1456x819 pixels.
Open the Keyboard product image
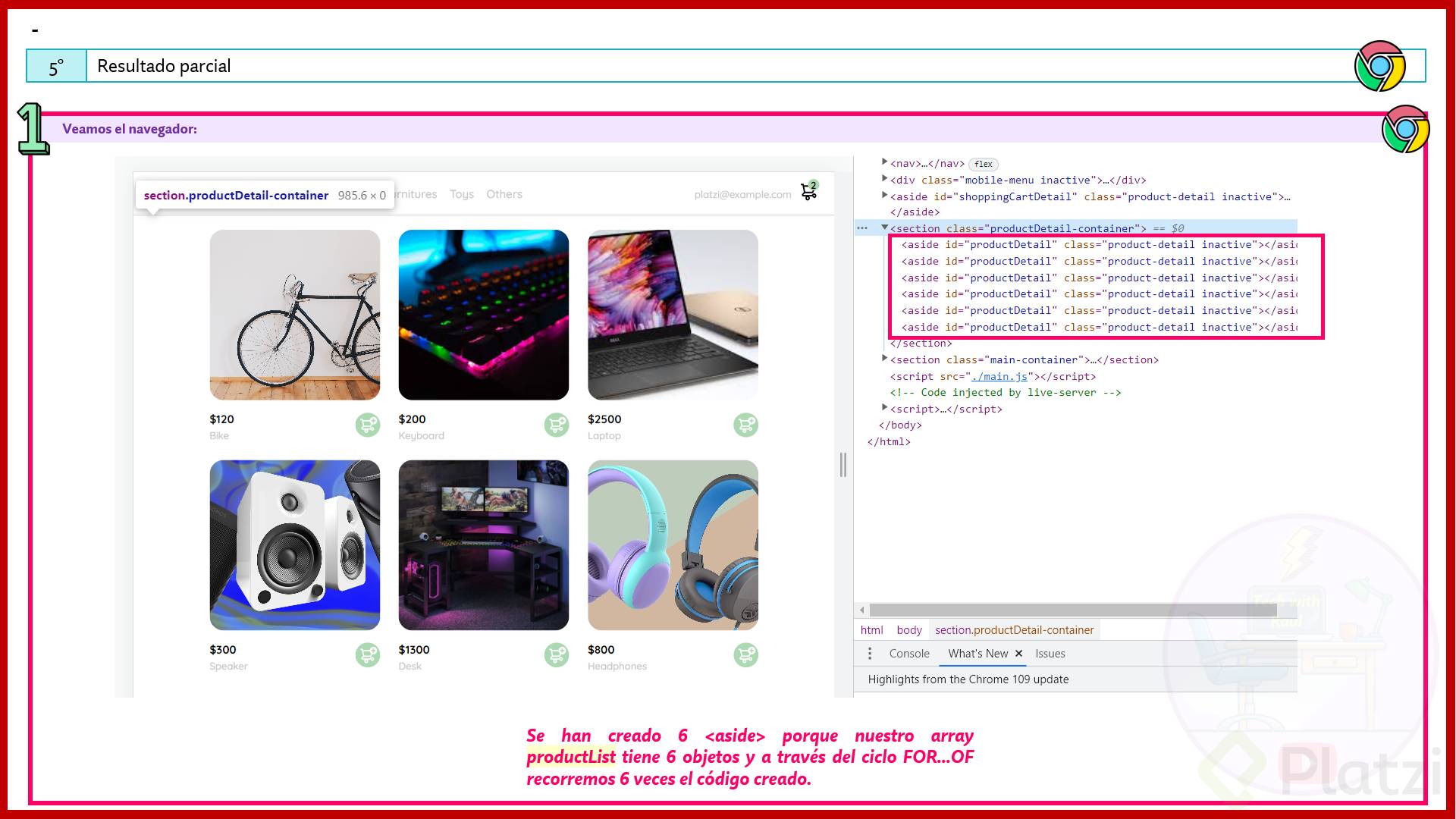point(484,315)
